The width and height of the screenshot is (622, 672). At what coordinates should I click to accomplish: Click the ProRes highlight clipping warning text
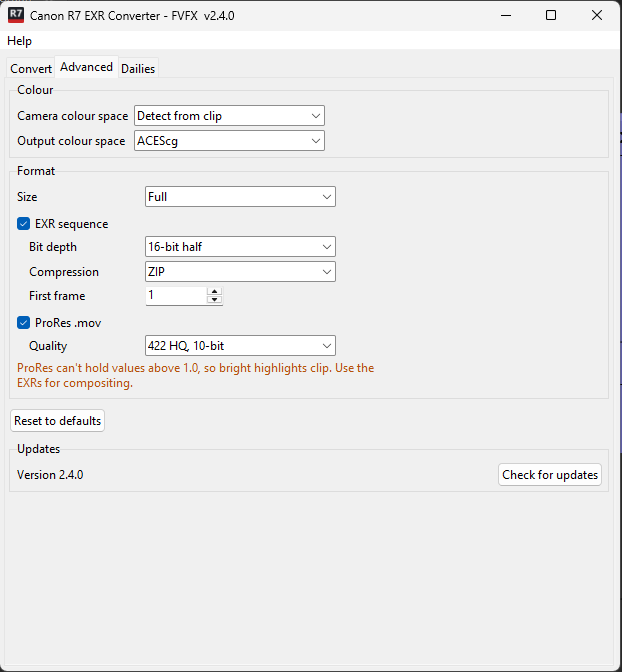point(195,375)
